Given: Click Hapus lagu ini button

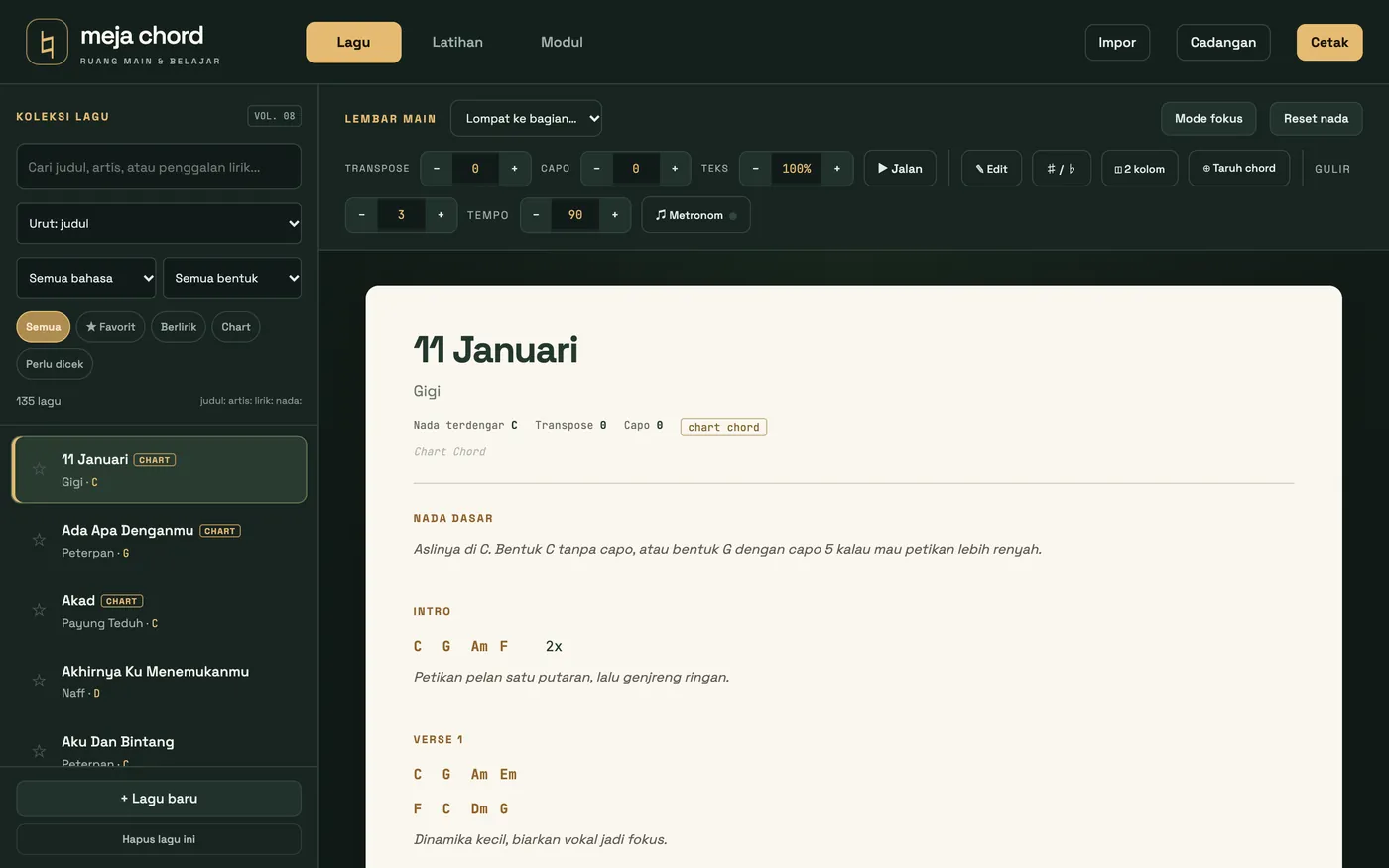Looking at the screenshot, I should (159, 839).
